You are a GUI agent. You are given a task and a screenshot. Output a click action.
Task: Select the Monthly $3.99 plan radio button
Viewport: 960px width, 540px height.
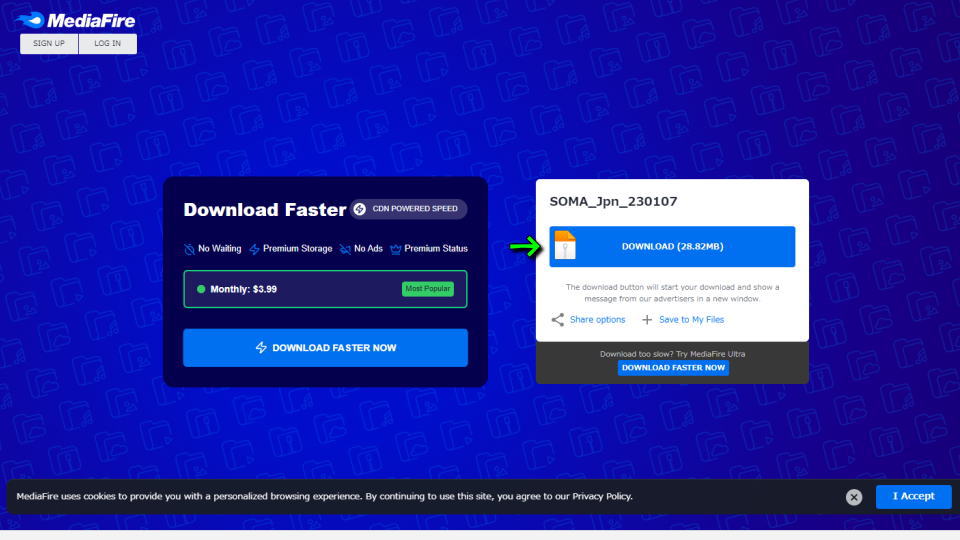pyautogui.click(x=201, y=289)
